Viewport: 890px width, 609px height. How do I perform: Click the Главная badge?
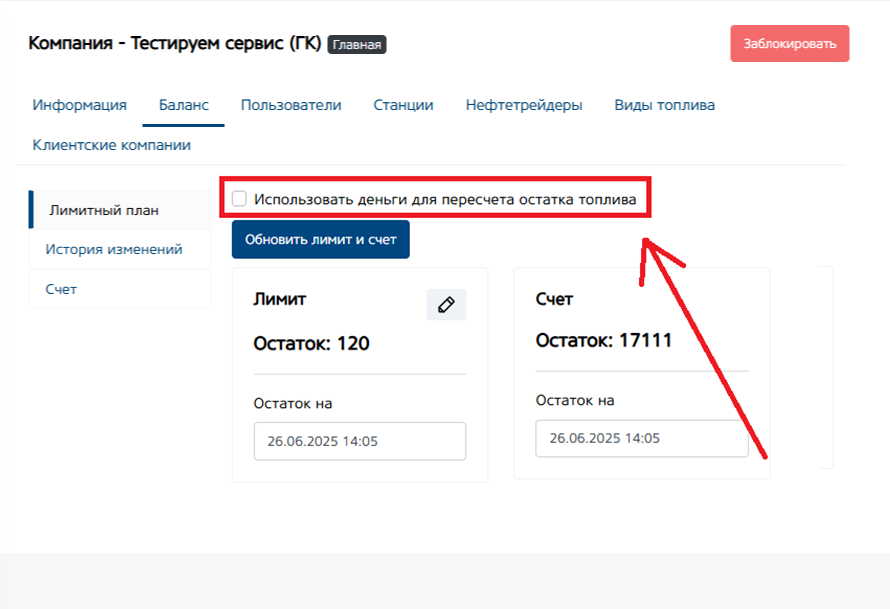tap(357, 44)
